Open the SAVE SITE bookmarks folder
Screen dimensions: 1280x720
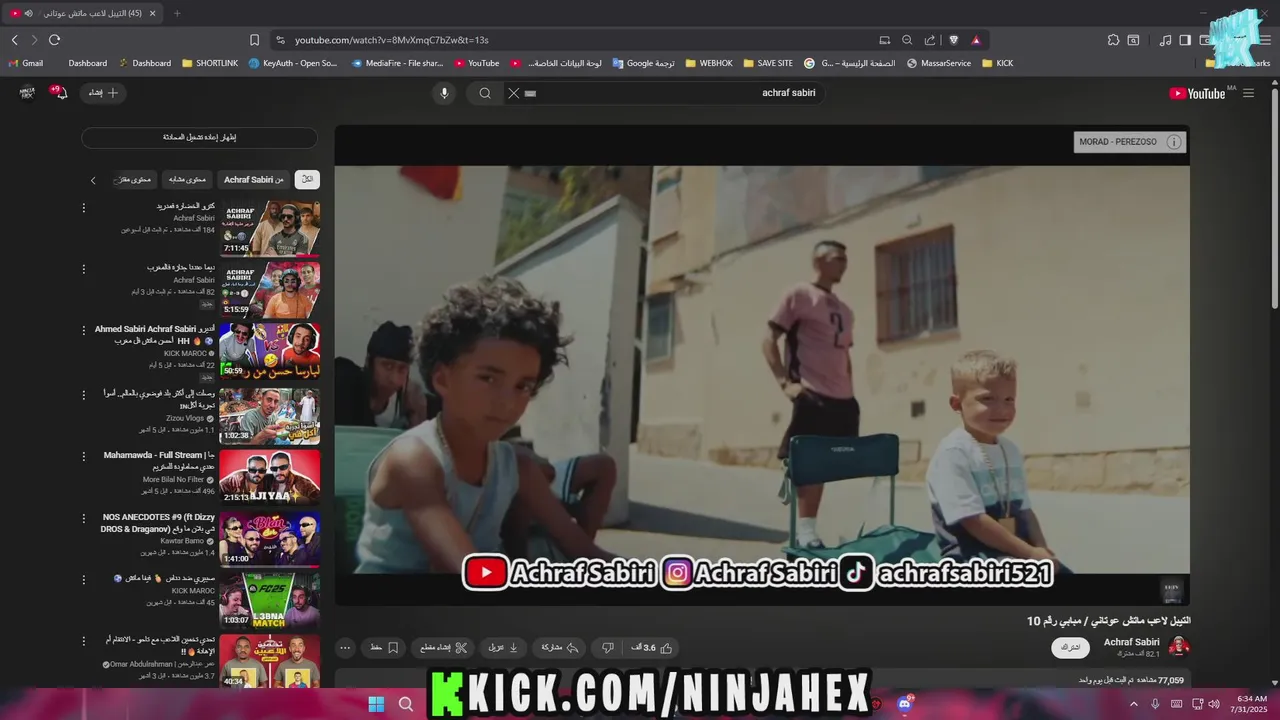768,63
